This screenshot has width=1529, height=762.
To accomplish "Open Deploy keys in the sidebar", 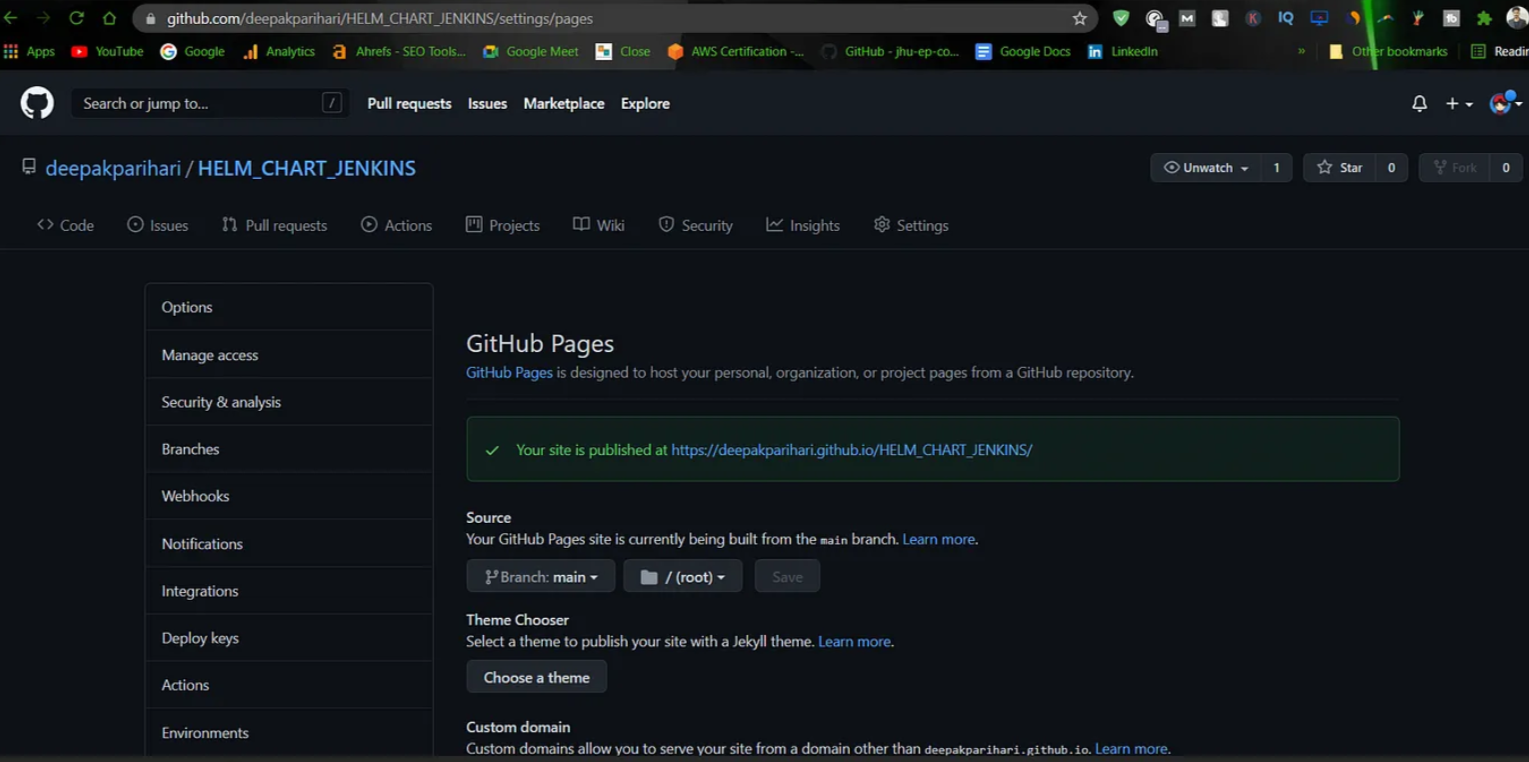I will coord(289,638).
